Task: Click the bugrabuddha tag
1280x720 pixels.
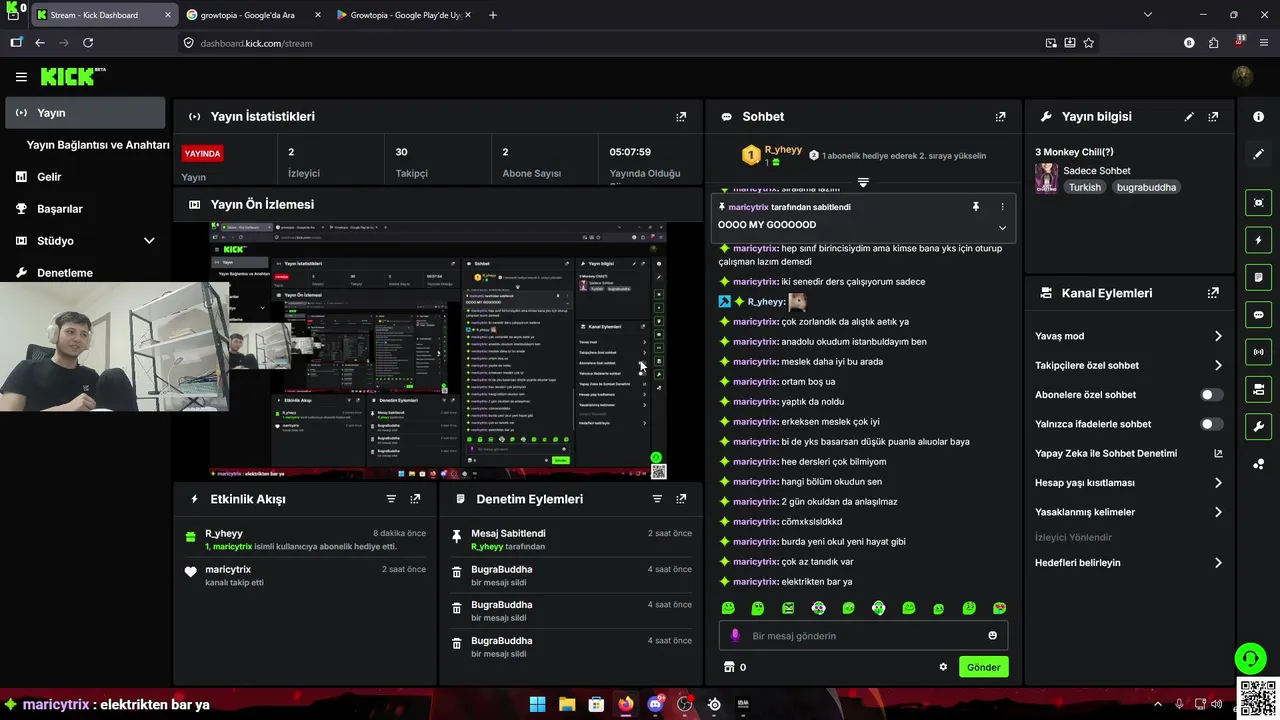Action: coord(1147,187)
